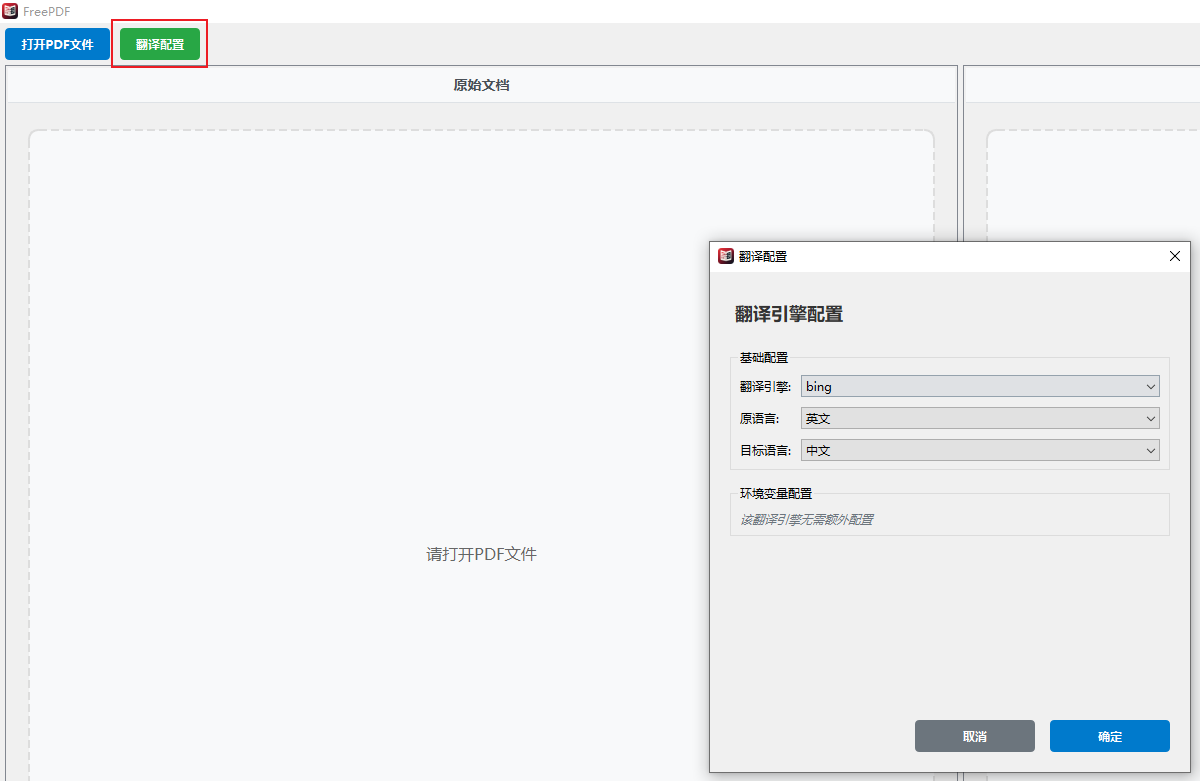Click the 请打开PDF文件 placeholder area
This screenshot has height=781, width=1200.
482,553
